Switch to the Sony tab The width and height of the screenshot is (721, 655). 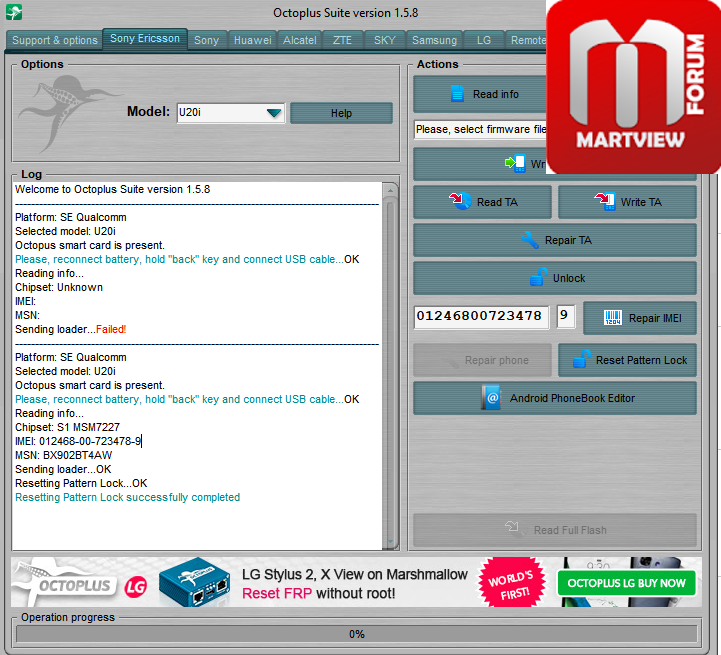(x=206, y=40)
